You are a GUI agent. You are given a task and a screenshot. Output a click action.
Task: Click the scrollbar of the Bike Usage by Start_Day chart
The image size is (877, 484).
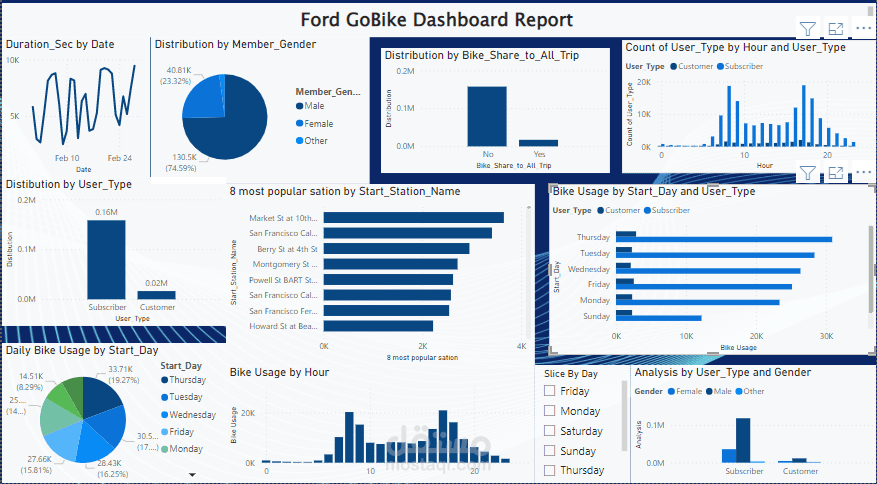pos(870,270)
